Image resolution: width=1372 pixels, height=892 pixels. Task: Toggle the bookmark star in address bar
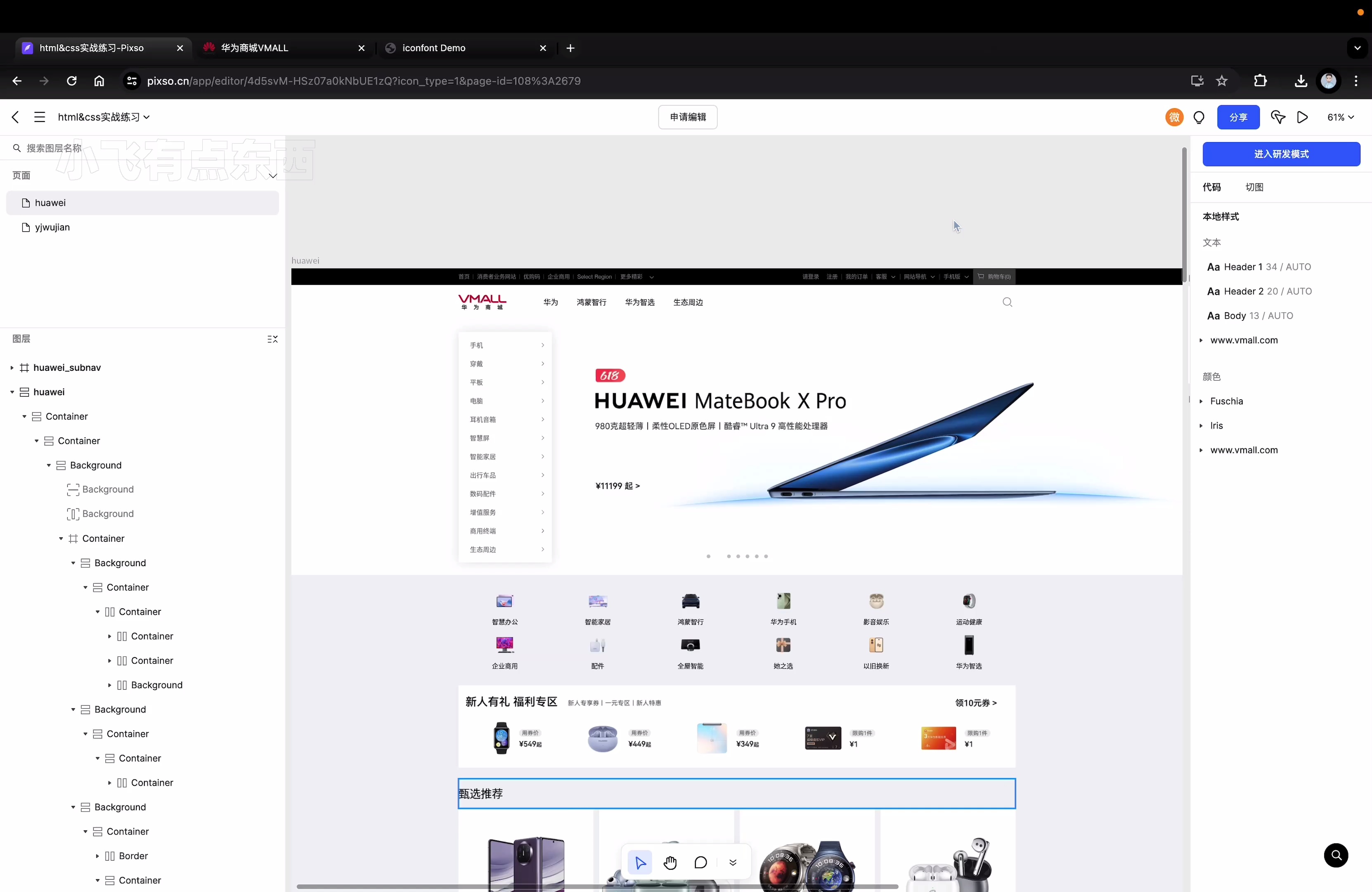pos(1222,81)
